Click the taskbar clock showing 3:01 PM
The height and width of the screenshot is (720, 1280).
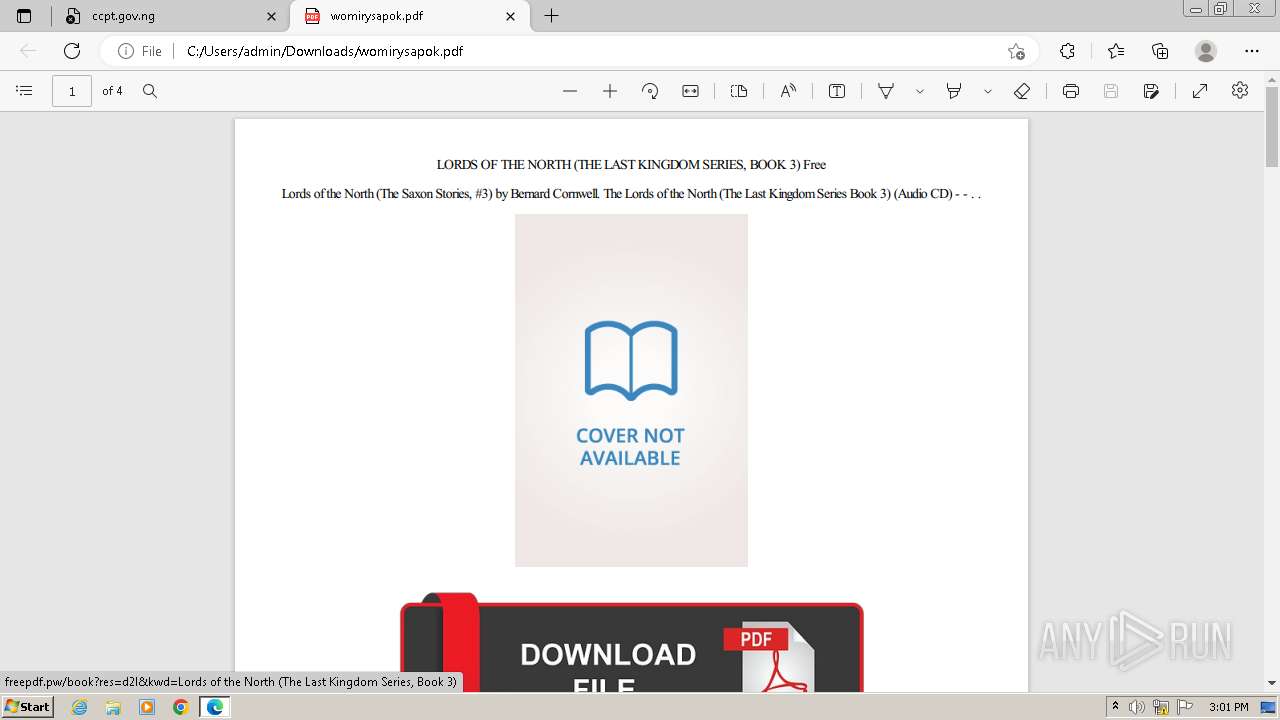click(1228, 707)
